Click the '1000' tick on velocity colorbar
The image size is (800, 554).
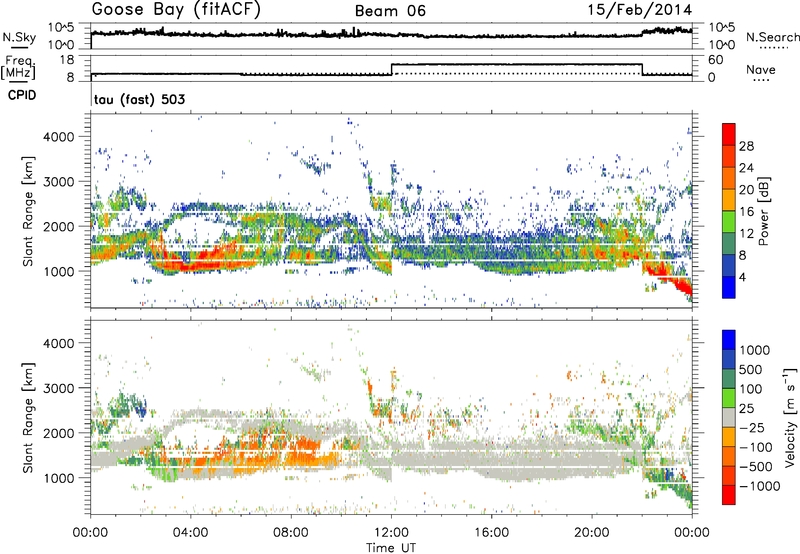(x=755, y=350)
